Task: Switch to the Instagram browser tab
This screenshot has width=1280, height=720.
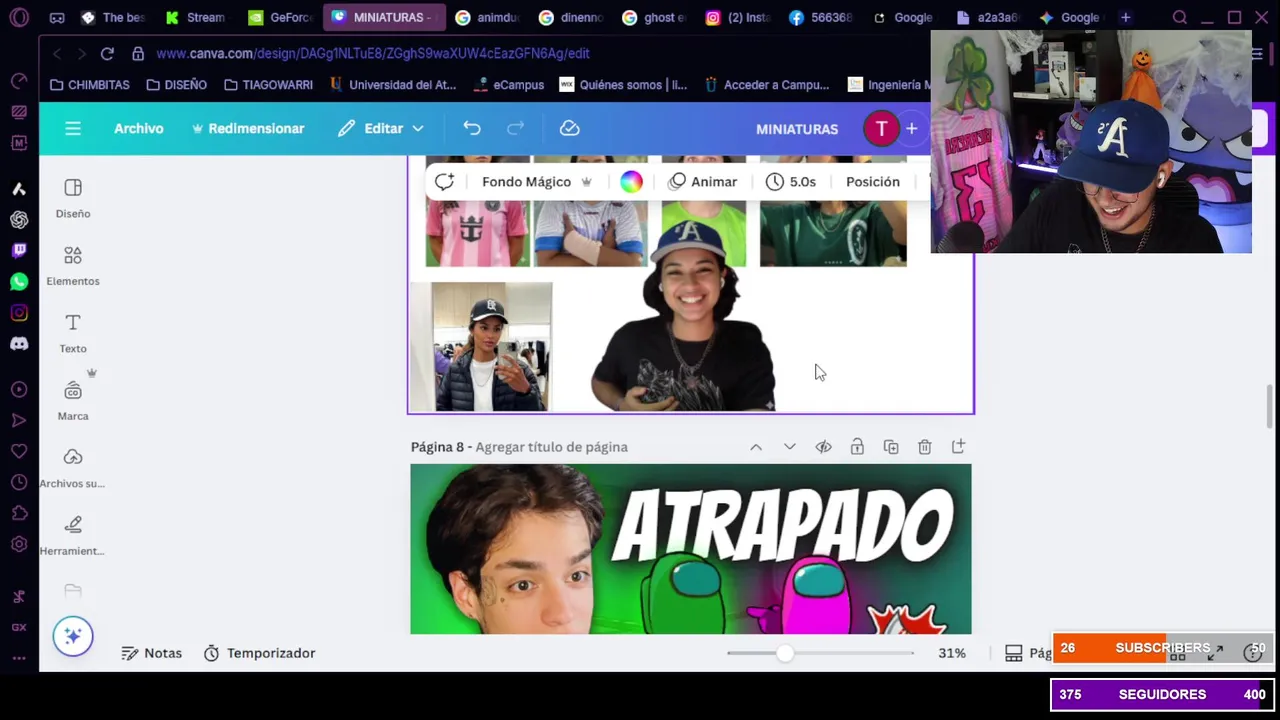Action: pyautogui.click(x=737, y=17)
